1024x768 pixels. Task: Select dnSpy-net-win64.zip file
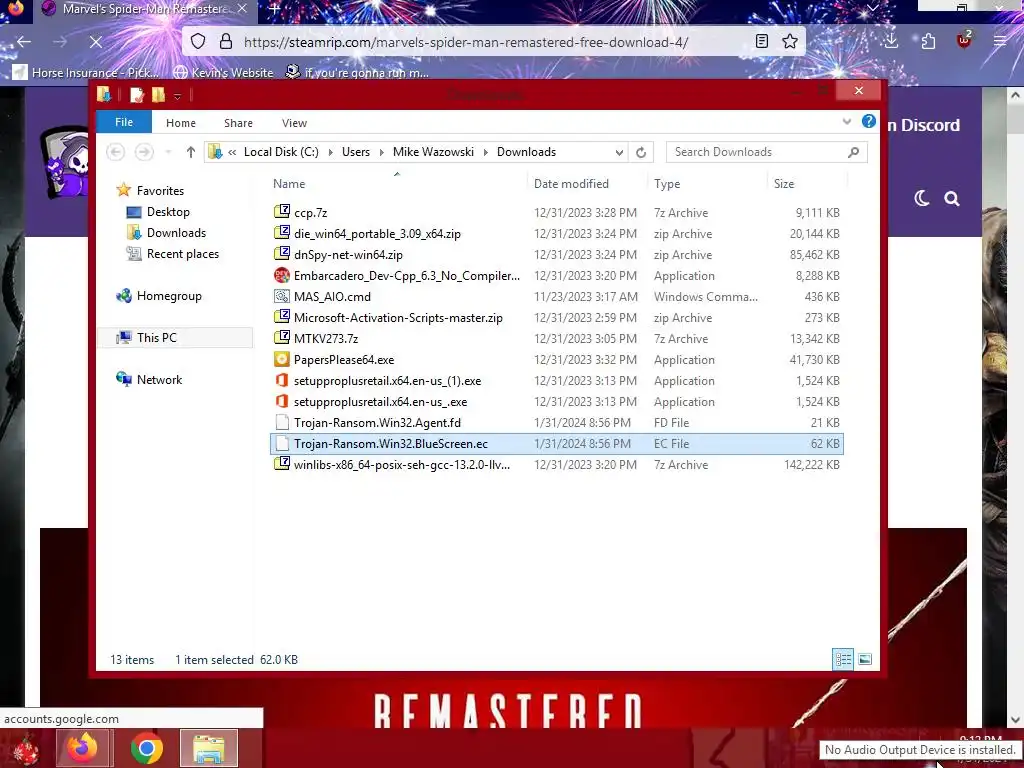pos(557,255)
